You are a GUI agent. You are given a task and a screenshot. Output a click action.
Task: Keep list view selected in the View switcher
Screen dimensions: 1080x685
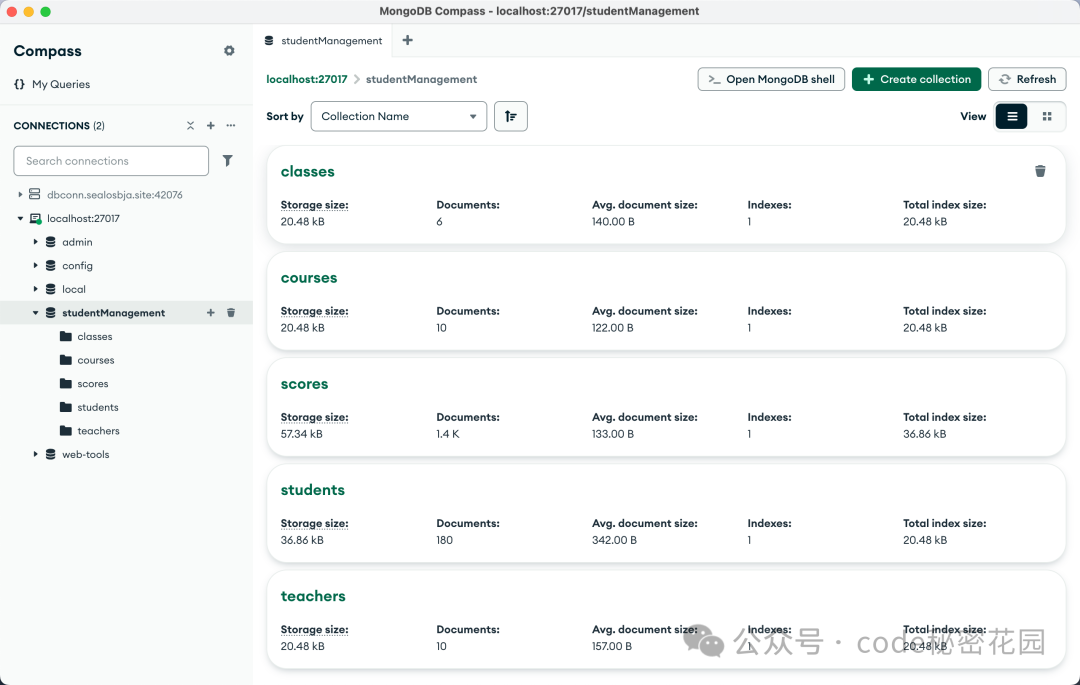pyautogui.click(x=1011, y=116)
